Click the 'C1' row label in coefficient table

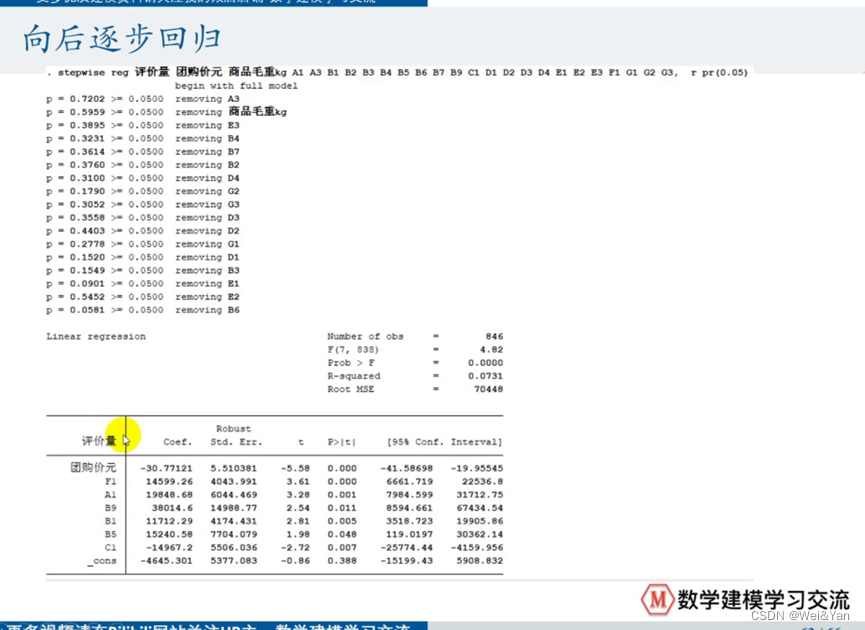(x=111, y=548)
